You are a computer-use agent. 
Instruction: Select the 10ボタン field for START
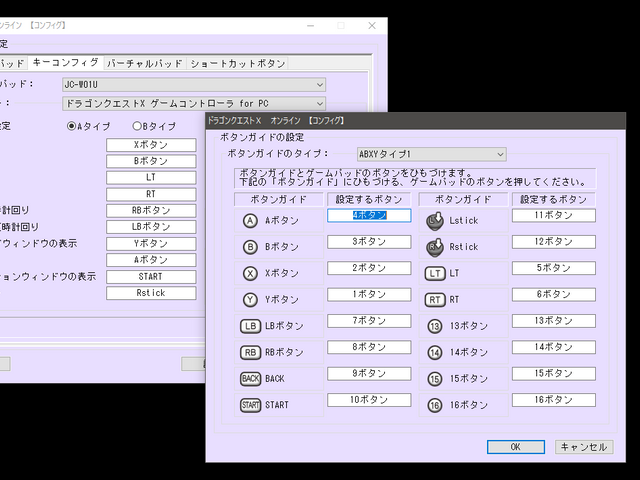click(x=369, y=400)
